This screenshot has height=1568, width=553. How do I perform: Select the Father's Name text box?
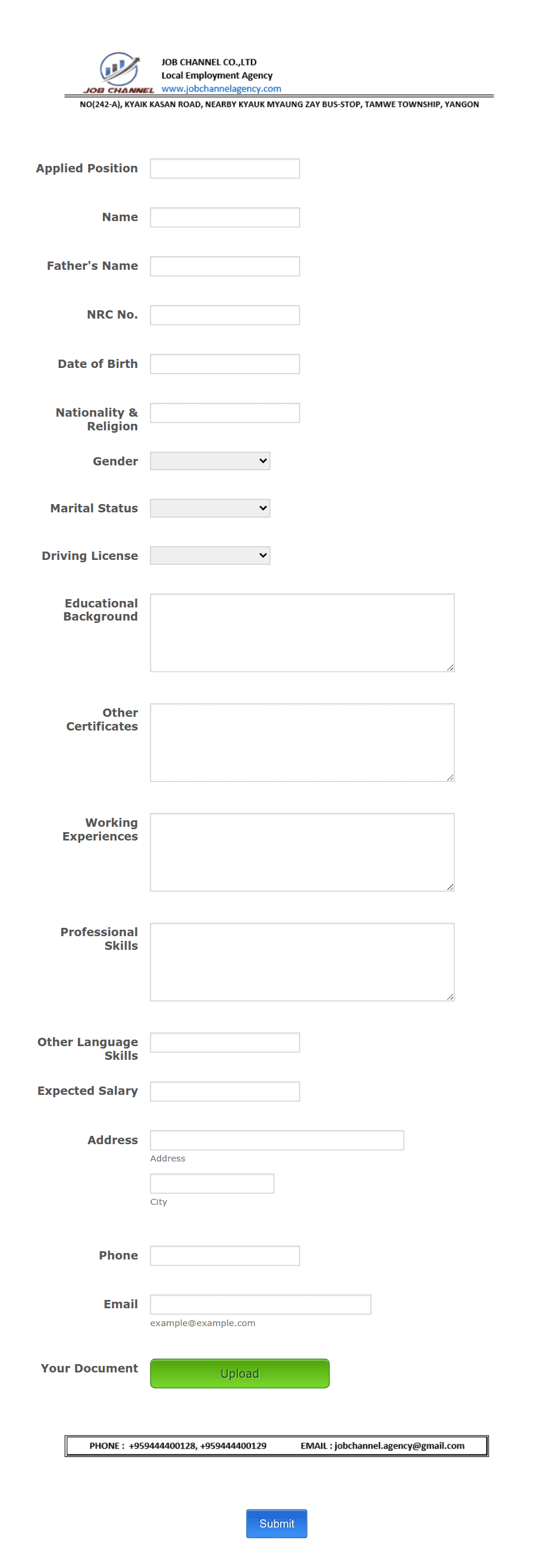pyautogui.click(x=225, y=266)
